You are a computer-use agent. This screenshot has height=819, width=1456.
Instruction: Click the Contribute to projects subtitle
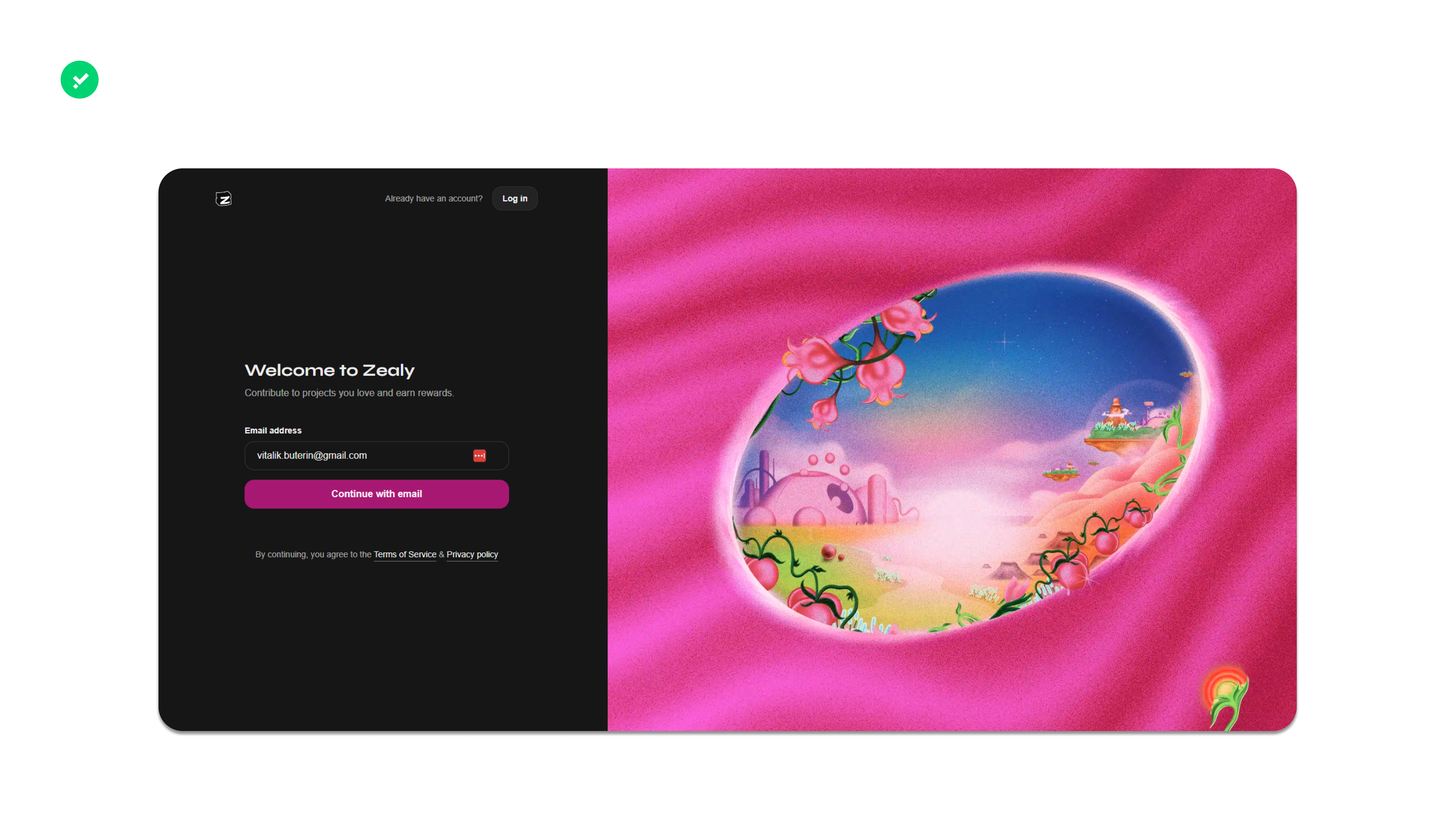[x=349, y=393]
